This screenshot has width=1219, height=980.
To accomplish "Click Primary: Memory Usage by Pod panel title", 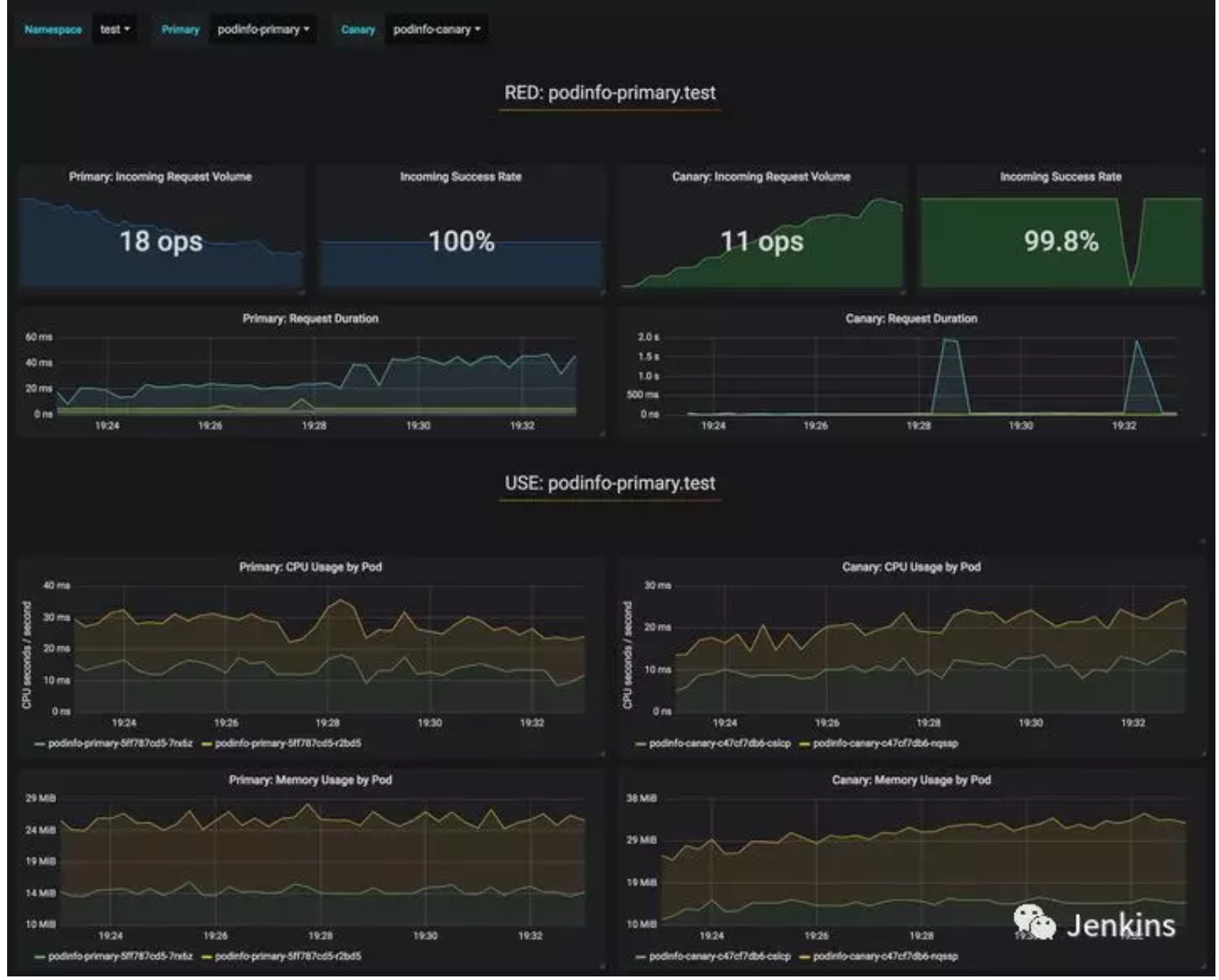I will pos(311,780).
